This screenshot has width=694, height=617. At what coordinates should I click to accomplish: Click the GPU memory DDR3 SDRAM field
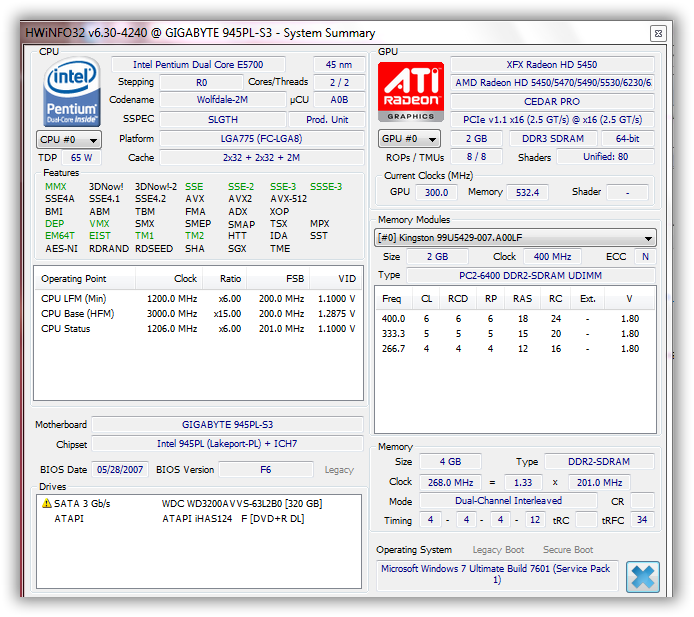[553, 139]
